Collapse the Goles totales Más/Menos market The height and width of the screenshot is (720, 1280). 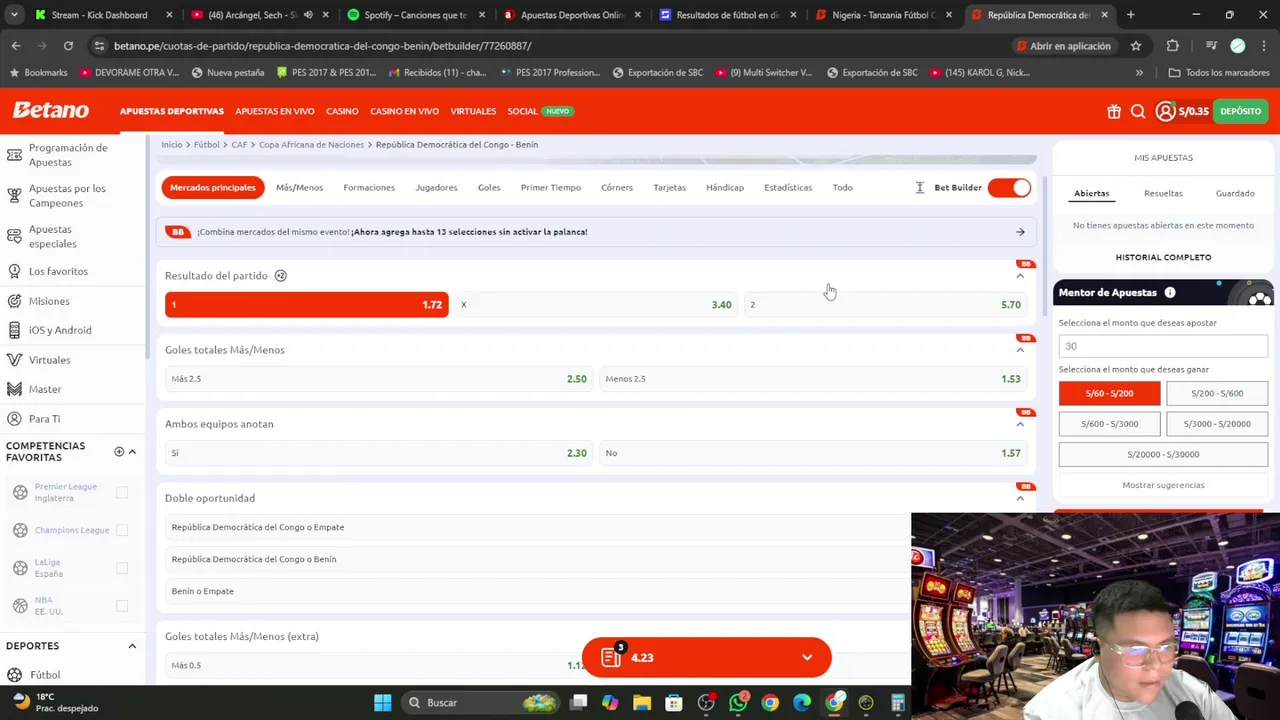point(1020,350)
